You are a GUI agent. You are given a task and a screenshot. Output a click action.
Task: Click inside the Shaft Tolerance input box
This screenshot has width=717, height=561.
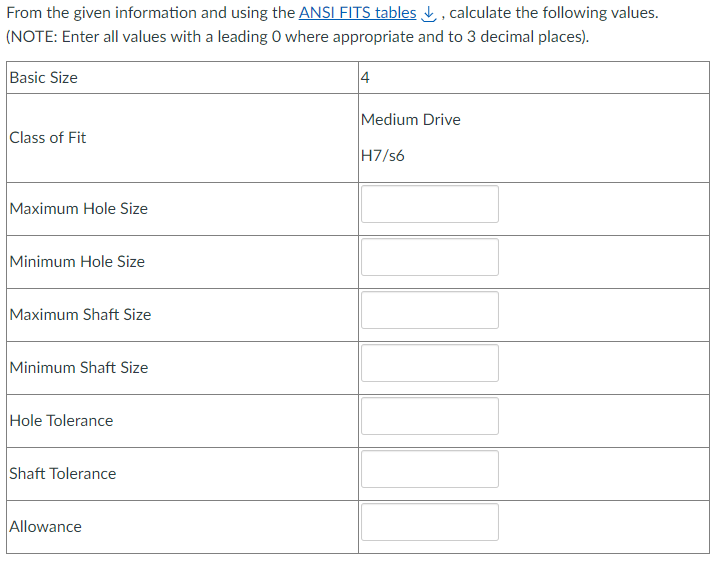click(429, 470)
